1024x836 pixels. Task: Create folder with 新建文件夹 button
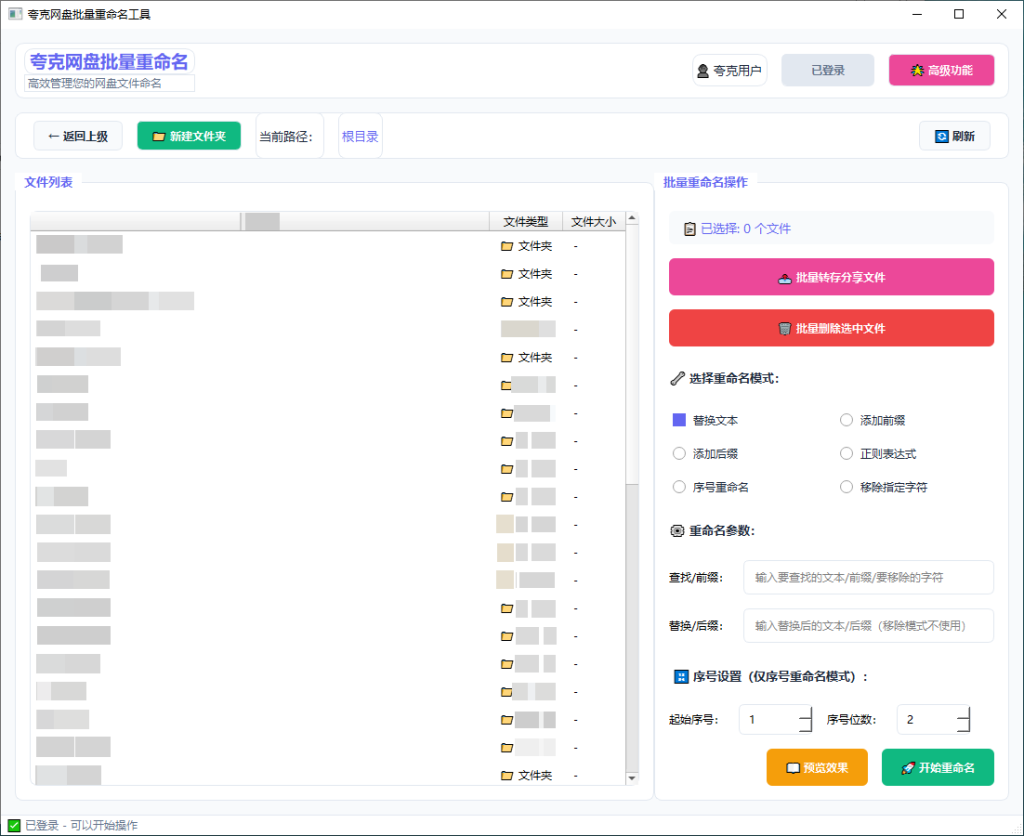tap(188, 136)
